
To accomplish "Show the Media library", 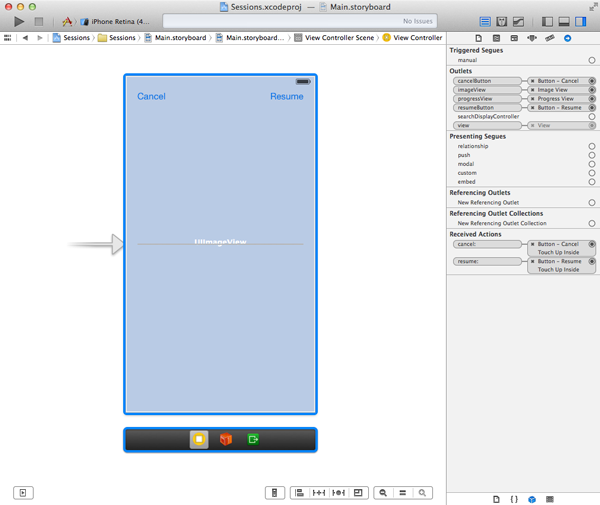I will coord(550,499).
